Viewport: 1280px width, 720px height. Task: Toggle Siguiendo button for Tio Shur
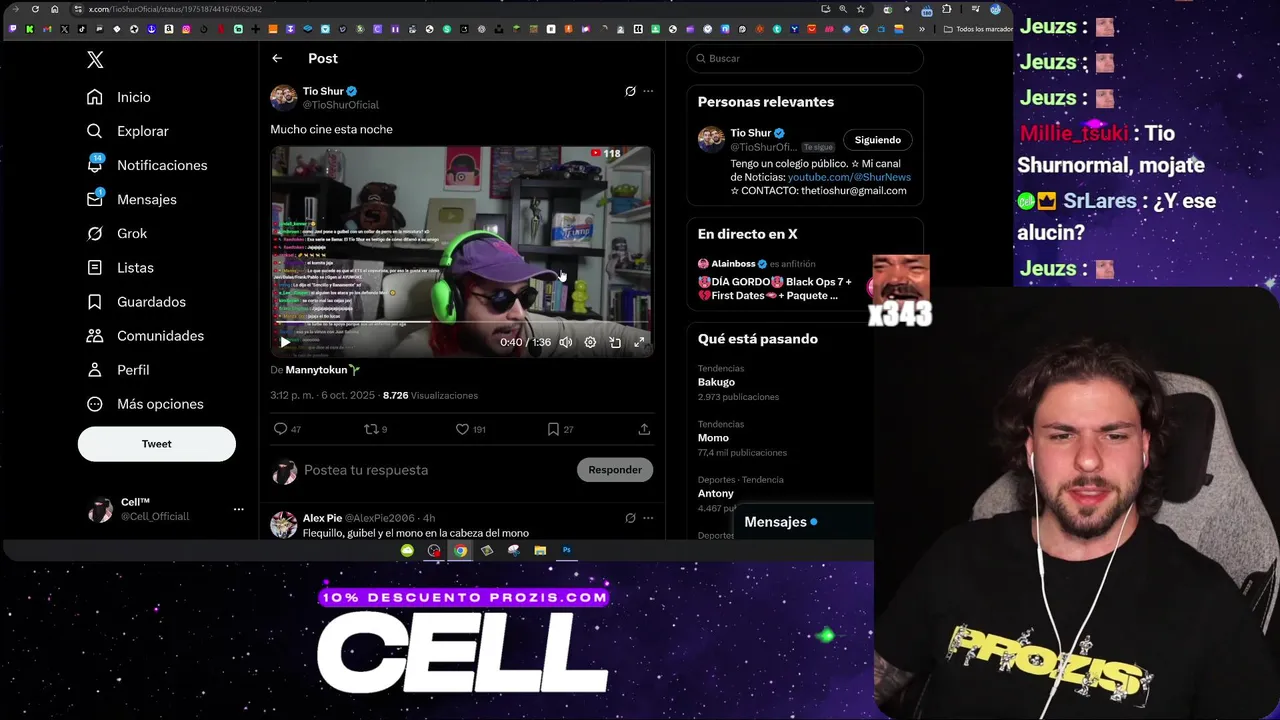[x=878, y=140]
